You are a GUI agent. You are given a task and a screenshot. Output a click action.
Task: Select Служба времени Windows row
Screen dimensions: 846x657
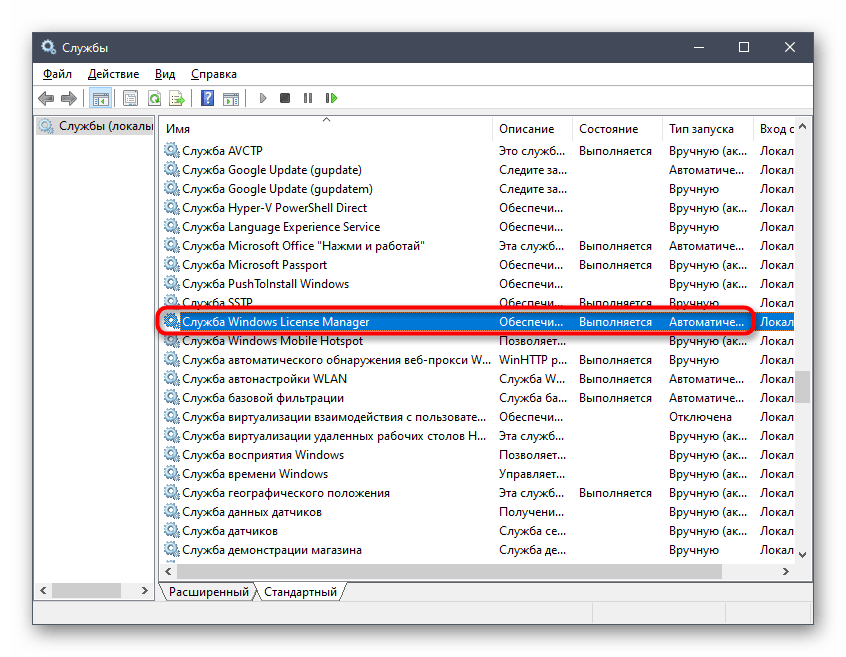[x=478, y=474]
